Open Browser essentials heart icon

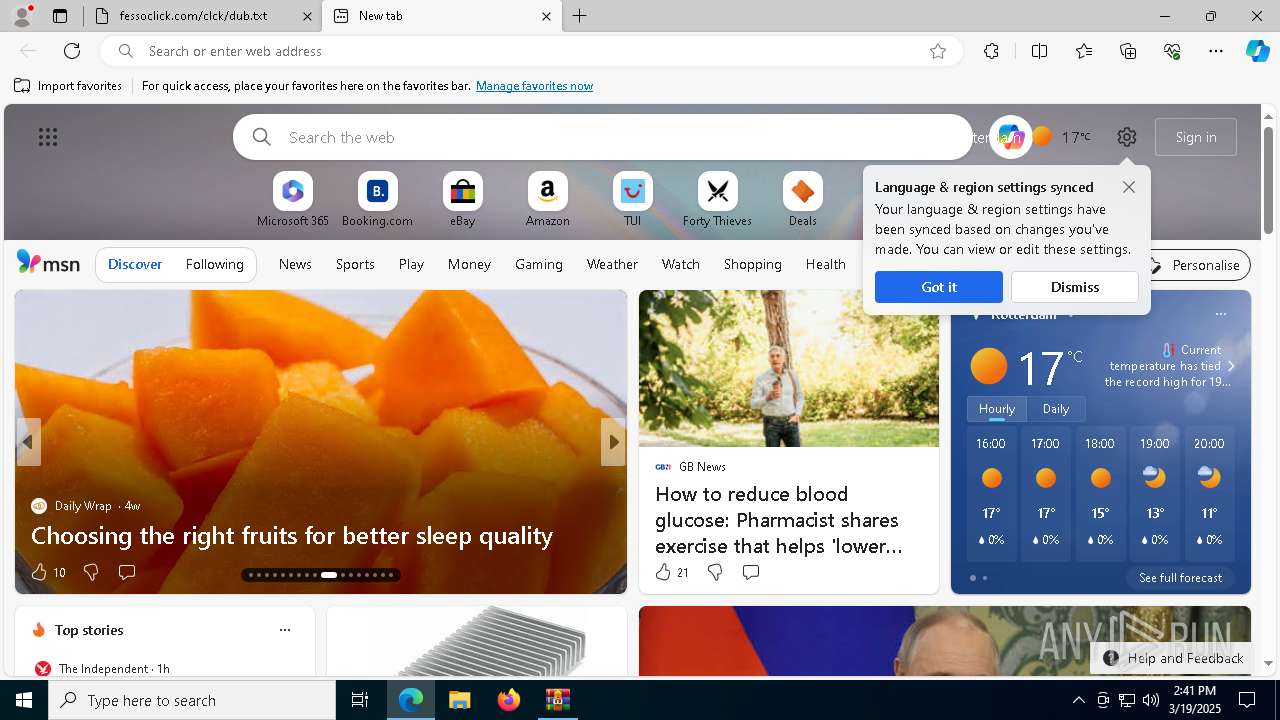click(x=1172, y=51)
